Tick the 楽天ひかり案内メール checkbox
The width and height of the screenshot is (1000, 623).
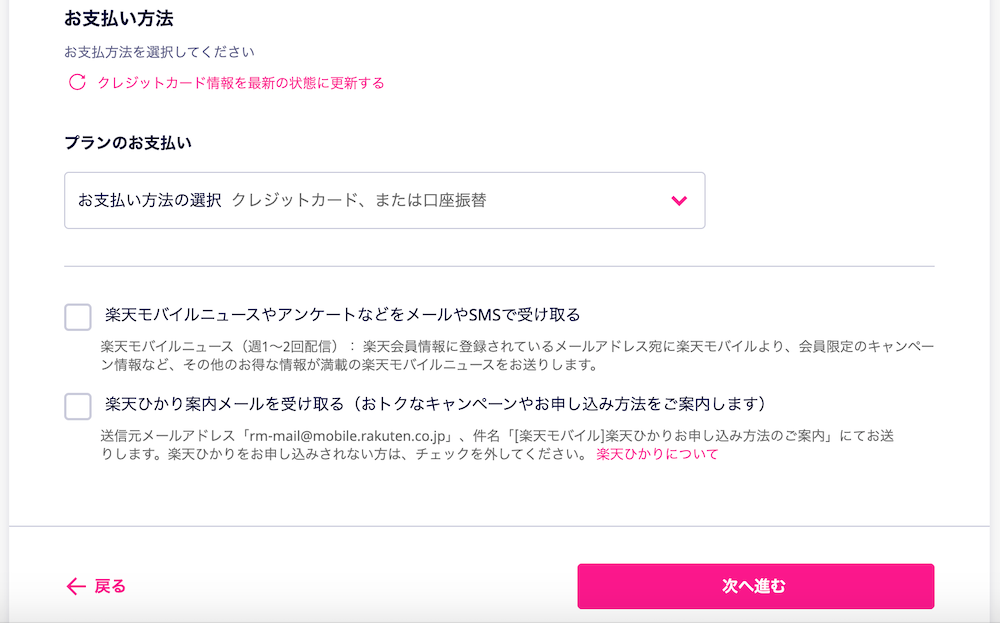tap(78, 406)
